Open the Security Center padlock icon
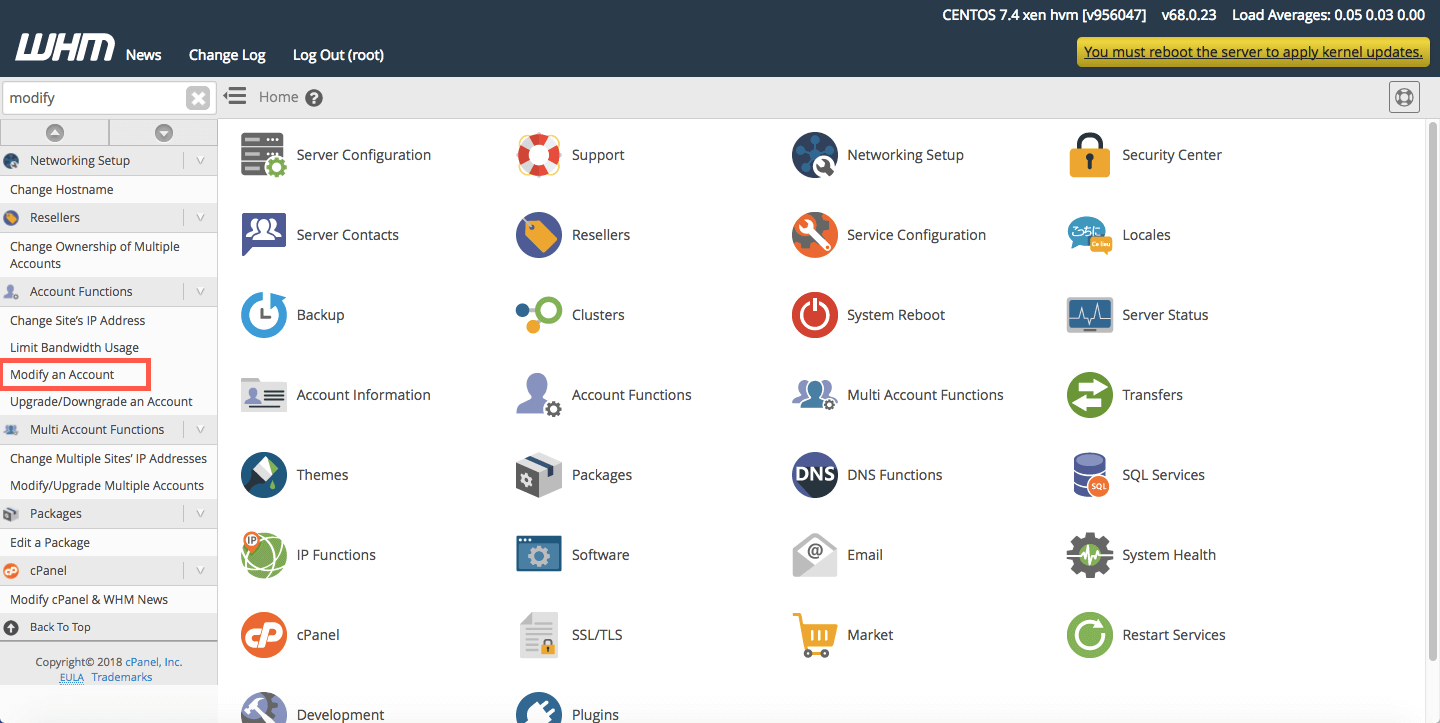 click(1090, 155)
